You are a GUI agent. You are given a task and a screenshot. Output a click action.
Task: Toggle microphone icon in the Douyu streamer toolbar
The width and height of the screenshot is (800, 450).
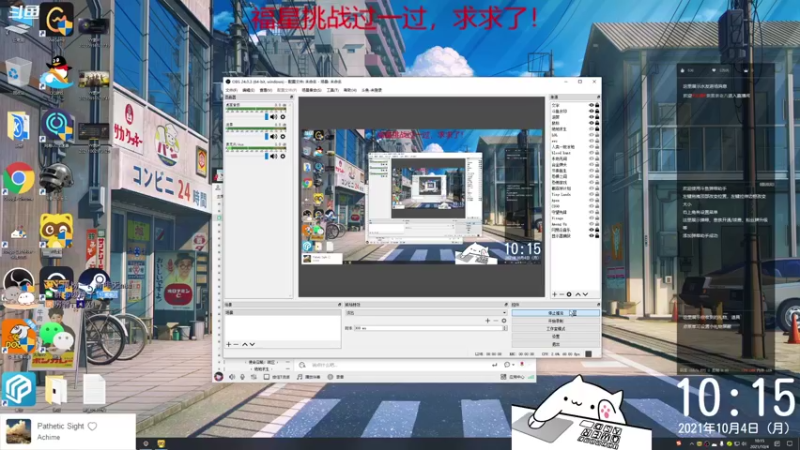pyautogui.click(x=242, y=377)
